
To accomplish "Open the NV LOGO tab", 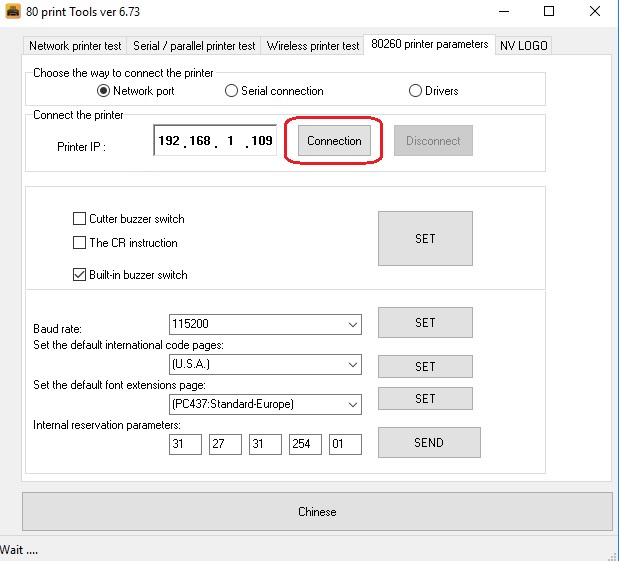I will [x=524, y=46].
